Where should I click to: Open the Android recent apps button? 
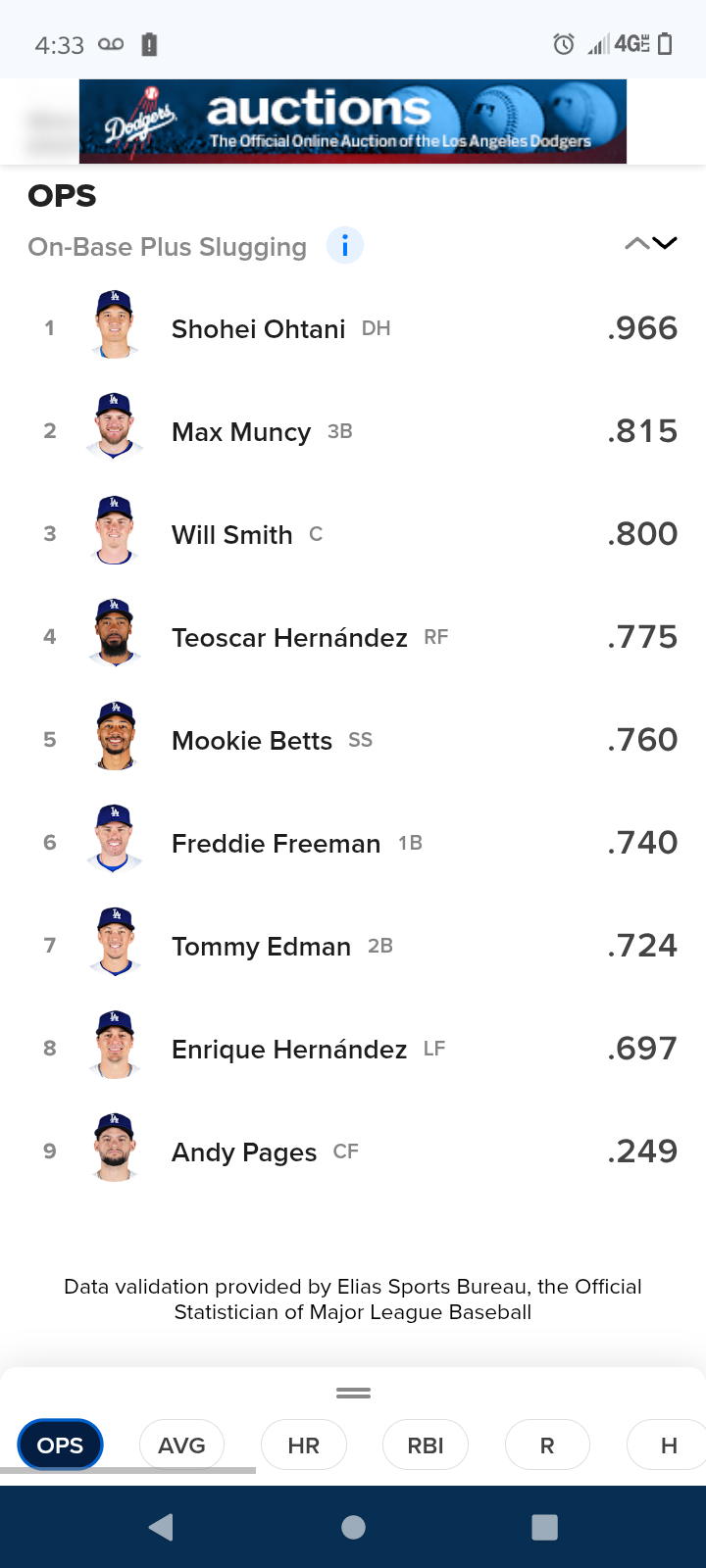click(x=544, y=1526)
